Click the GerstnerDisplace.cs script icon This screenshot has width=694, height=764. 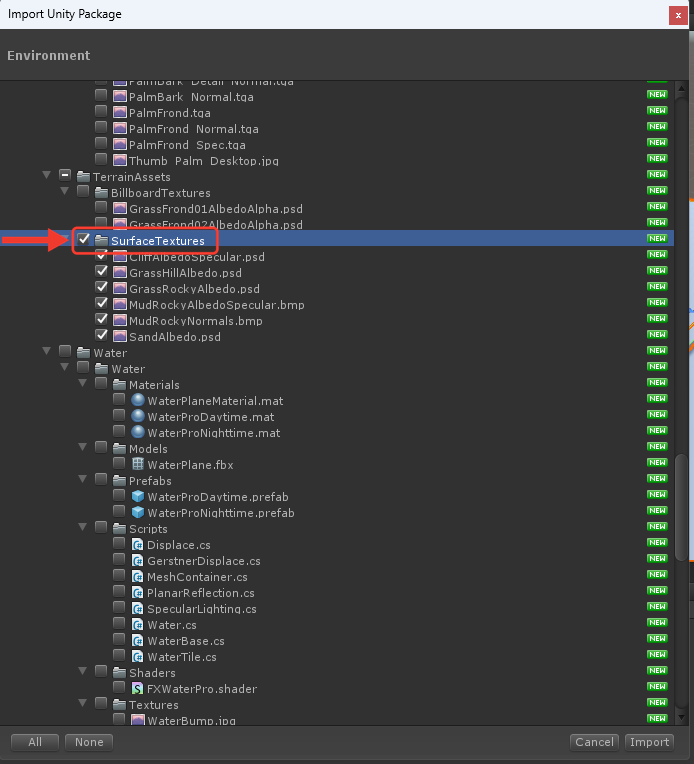[x=138, y=560]
